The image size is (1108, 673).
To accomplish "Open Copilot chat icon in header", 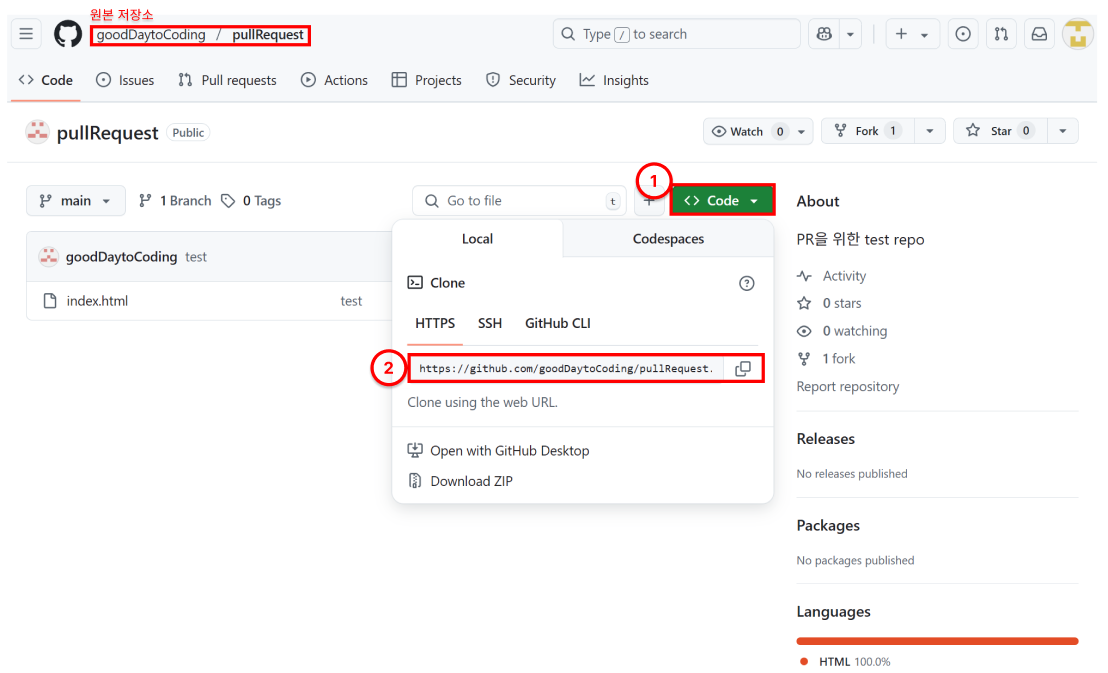I will [824, 34].
